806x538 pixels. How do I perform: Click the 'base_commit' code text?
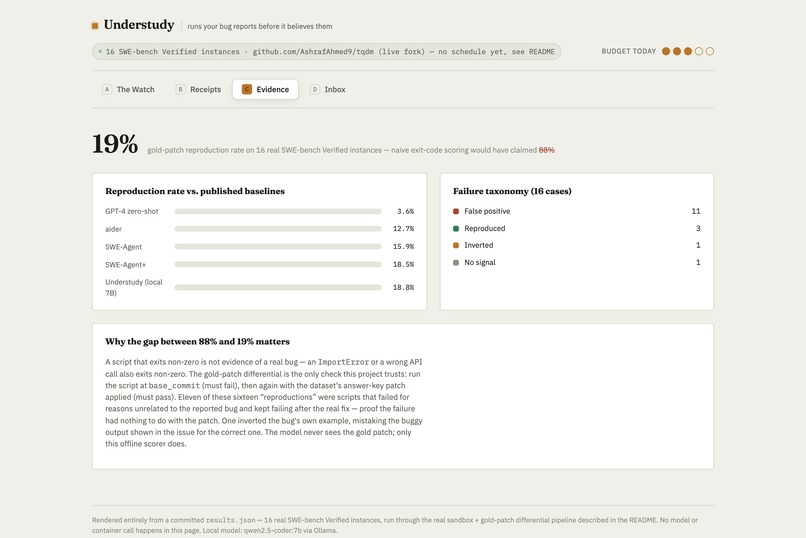[174, 385]
